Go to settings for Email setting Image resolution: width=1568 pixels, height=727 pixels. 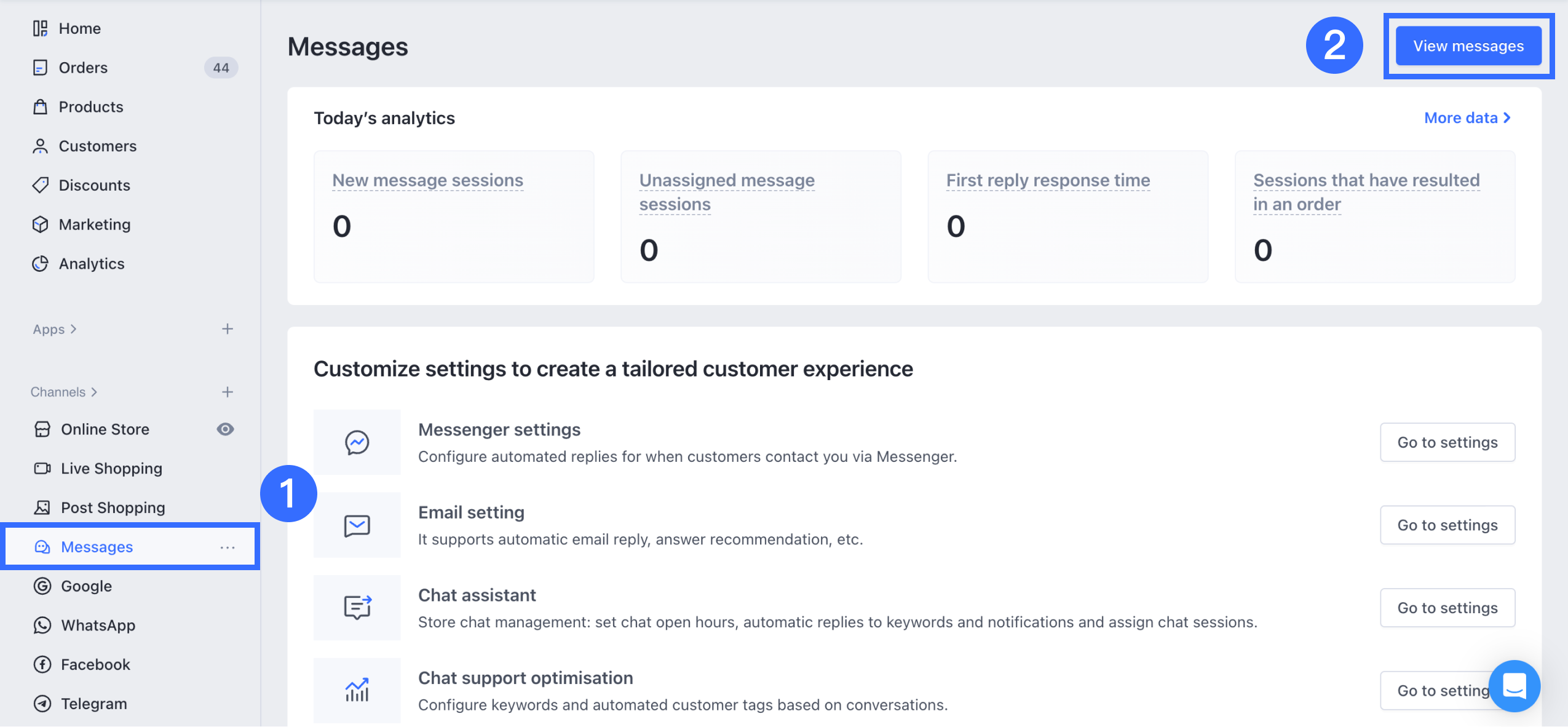coord(1447,525)
